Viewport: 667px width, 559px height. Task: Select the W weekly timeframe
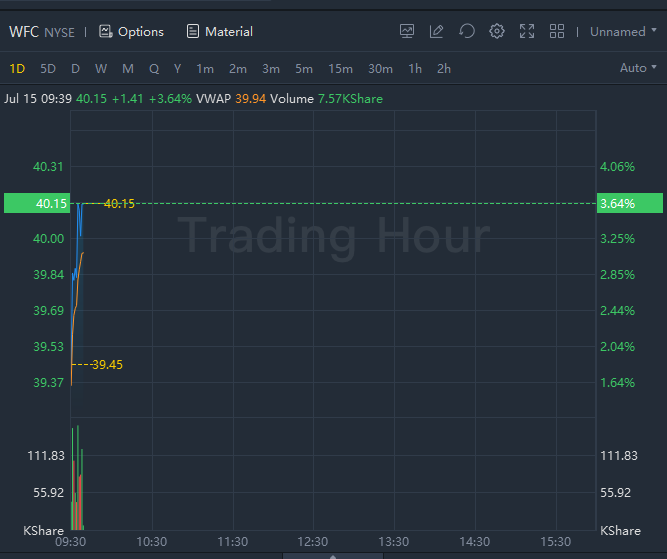(x=101, y=68)
